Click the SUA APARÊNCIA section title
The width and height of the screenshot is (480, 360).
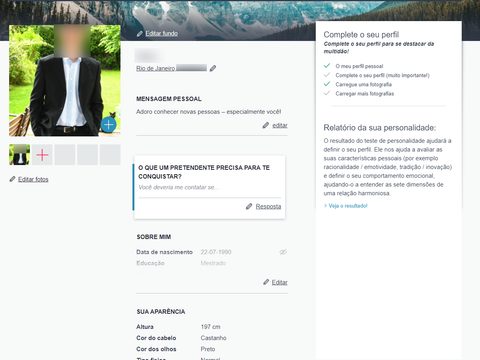161,312
